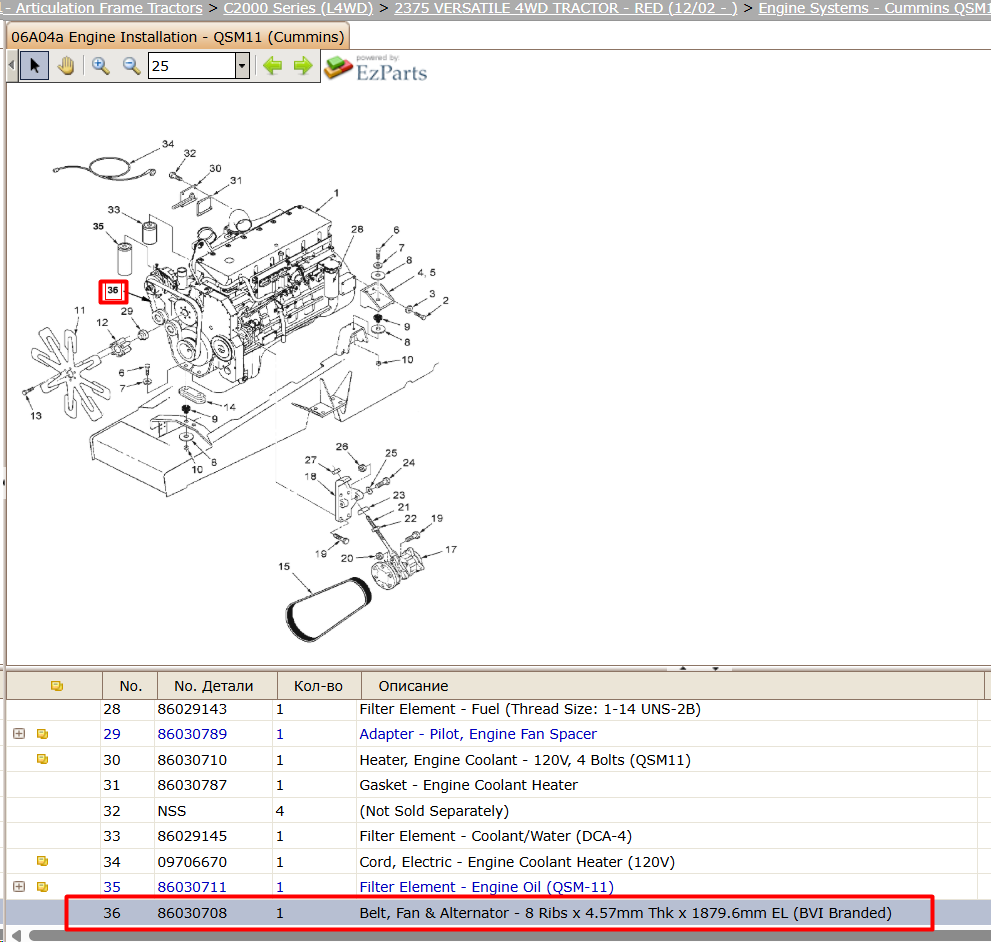Click scrollbar left arrow at bottom
The width and height of the screenshot is (991, 942).
[16, 936]
